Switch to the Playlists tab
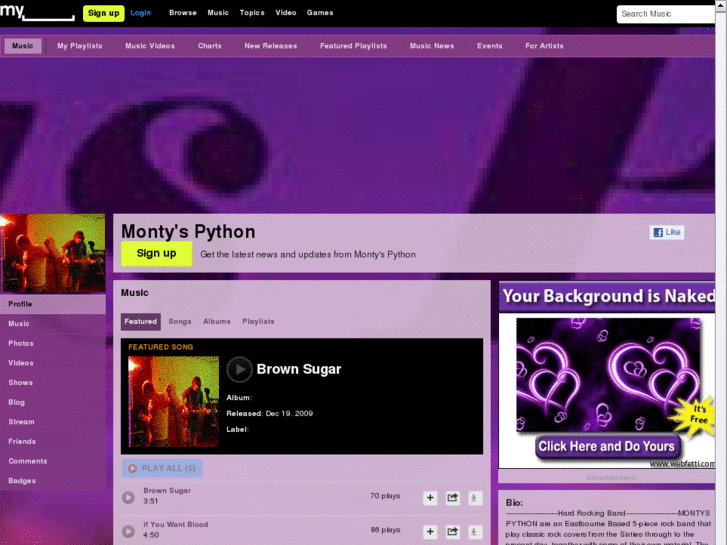Image resolution: width=727 pixels, height=545 pixels. pos(258,321)
